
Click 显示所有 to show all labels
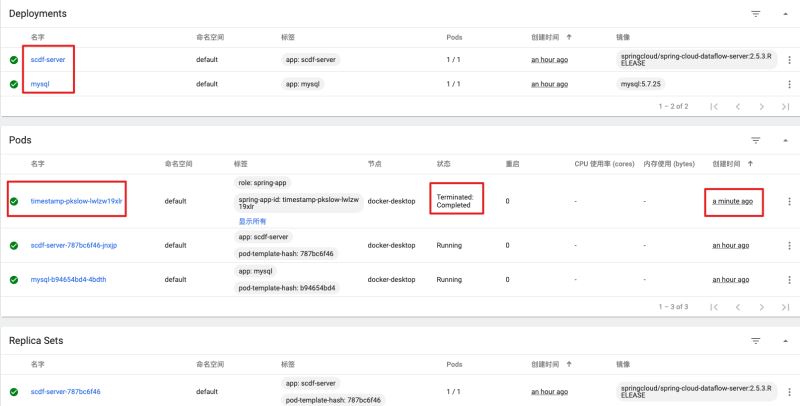click(x=252, y=221)
